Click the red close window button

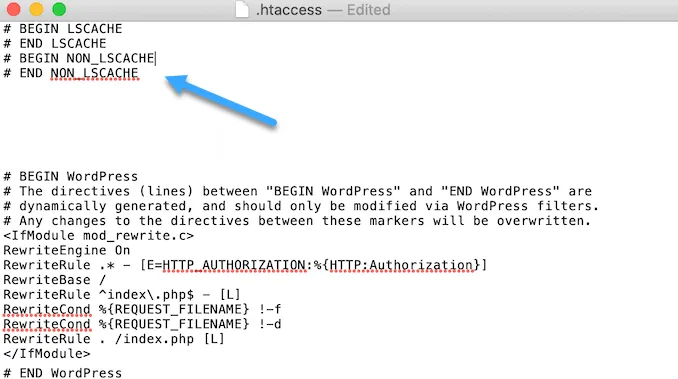click(13, 9)
